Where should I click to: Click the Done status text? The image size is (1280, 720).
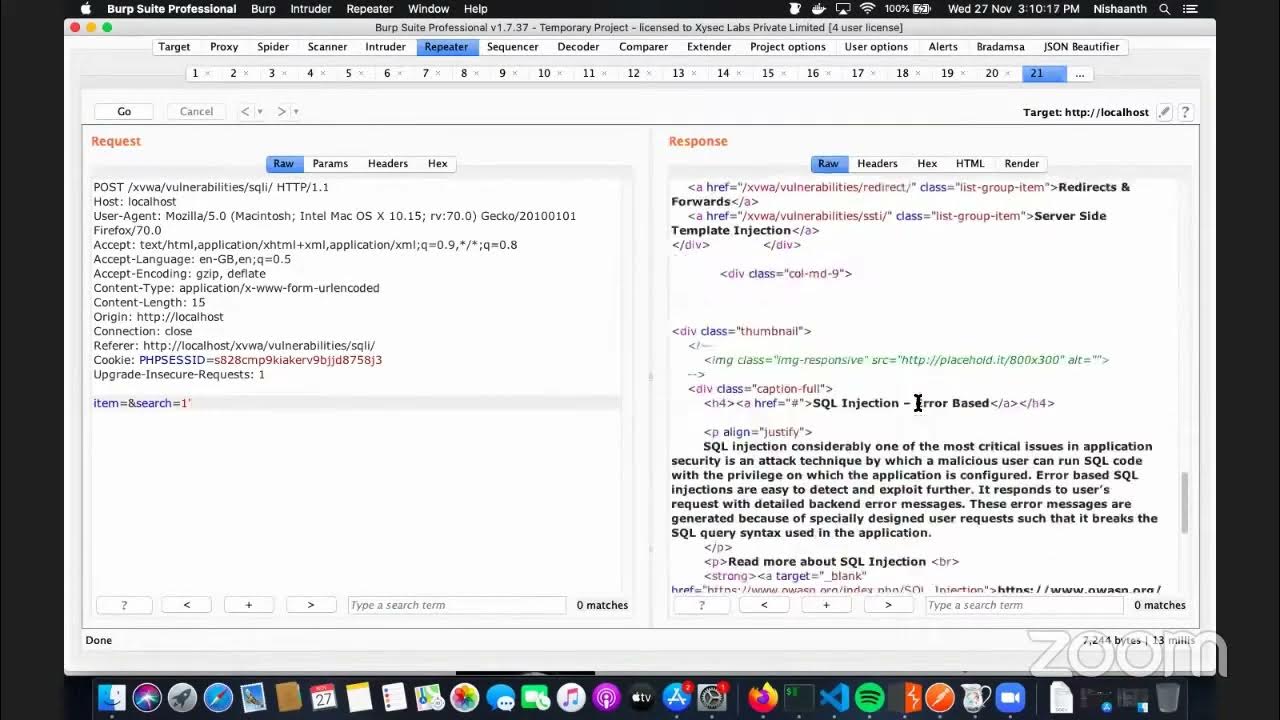(99, 640)
